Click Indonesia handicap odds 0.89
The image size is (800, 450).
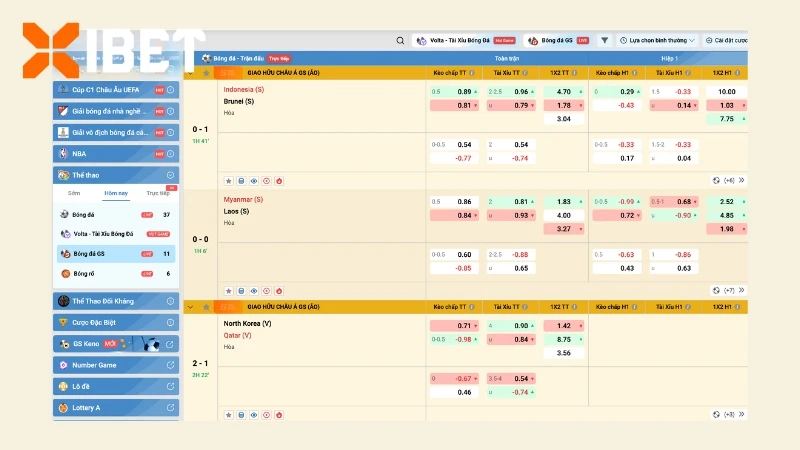(454, 92)
